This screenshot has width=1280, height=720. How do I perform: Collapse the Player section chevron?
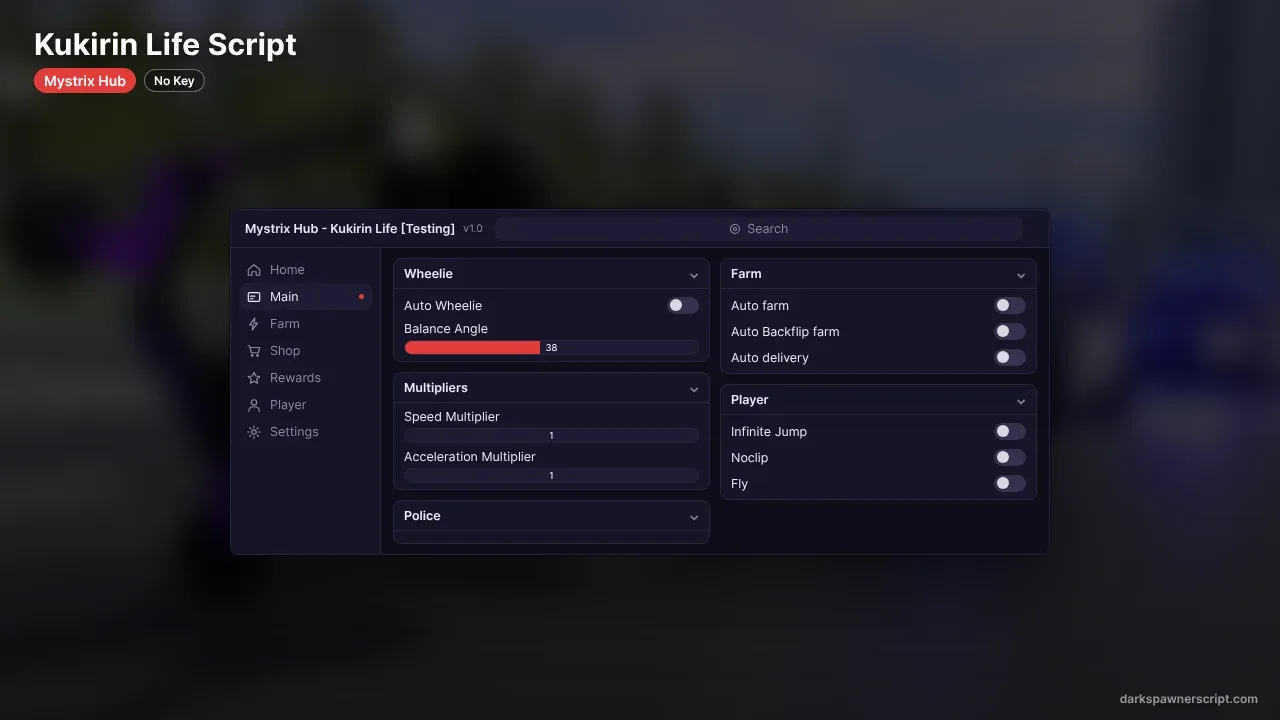pos(1021,401)
